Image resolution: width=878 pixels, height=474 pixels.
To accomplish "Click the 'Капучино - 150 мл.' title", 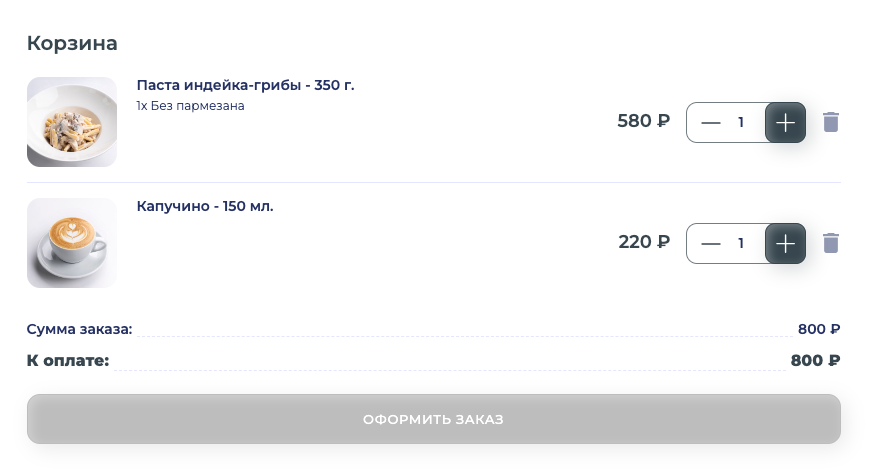I will click(205, 206).
